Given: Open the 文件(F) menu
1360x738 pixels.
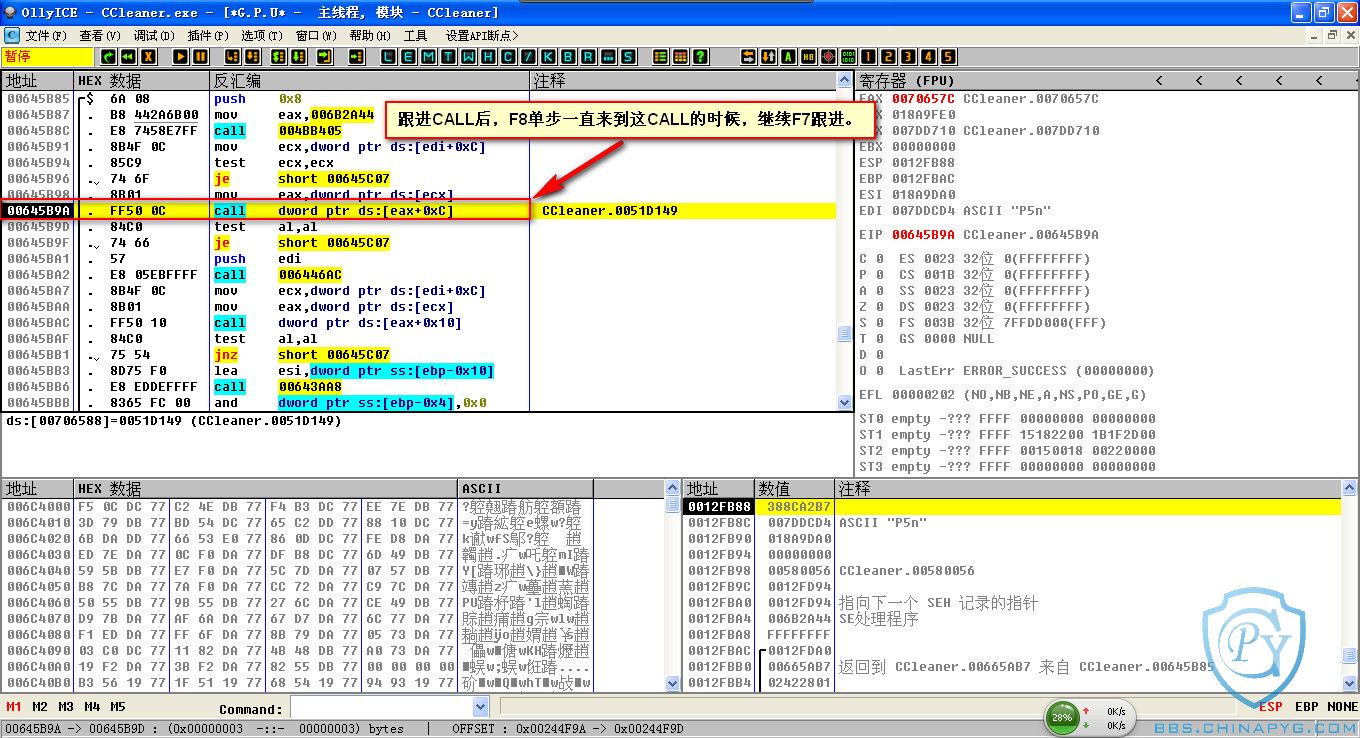Looking at the screenshot, I should [x=46, y=35].
